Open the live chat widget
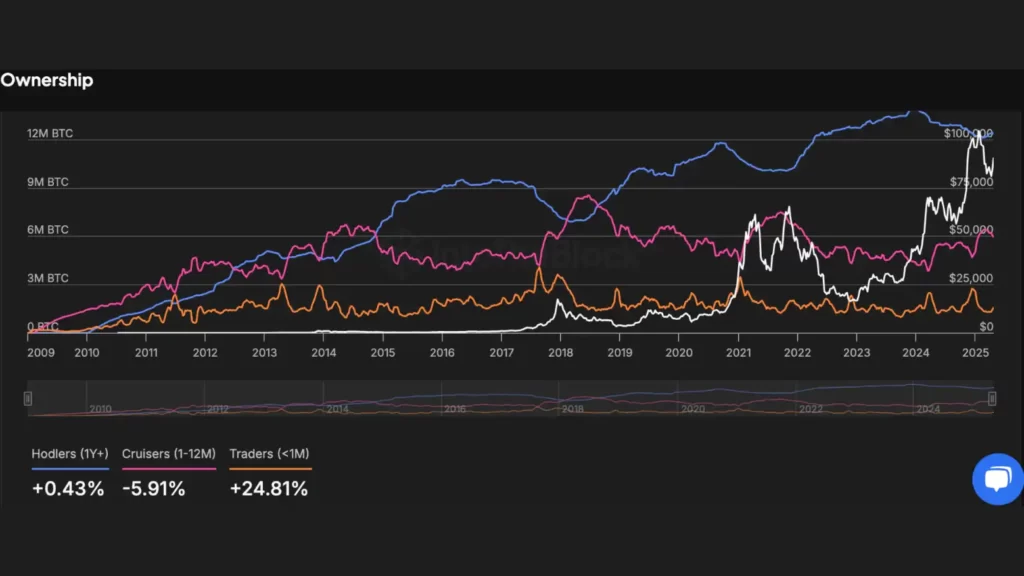Image resolution: width=1024 pixels, height=576 pixels. point(996,479)
